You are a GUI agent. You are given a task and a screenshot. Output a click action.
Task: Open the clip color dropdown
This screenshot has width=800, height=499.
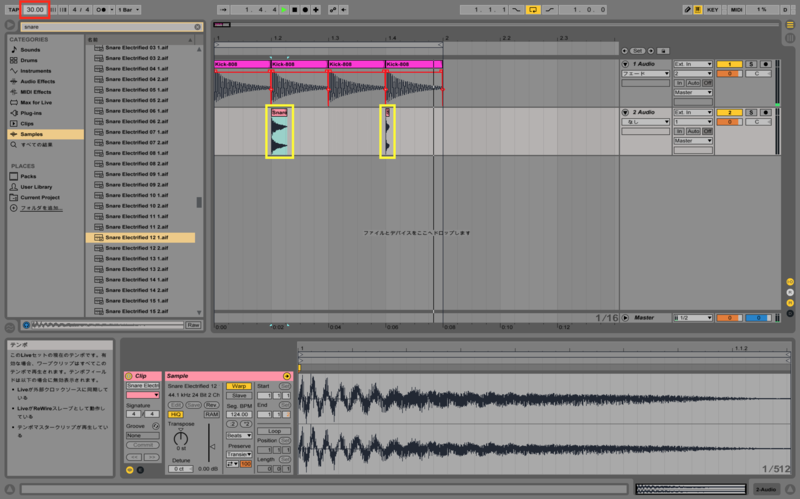tap(142, 395)
